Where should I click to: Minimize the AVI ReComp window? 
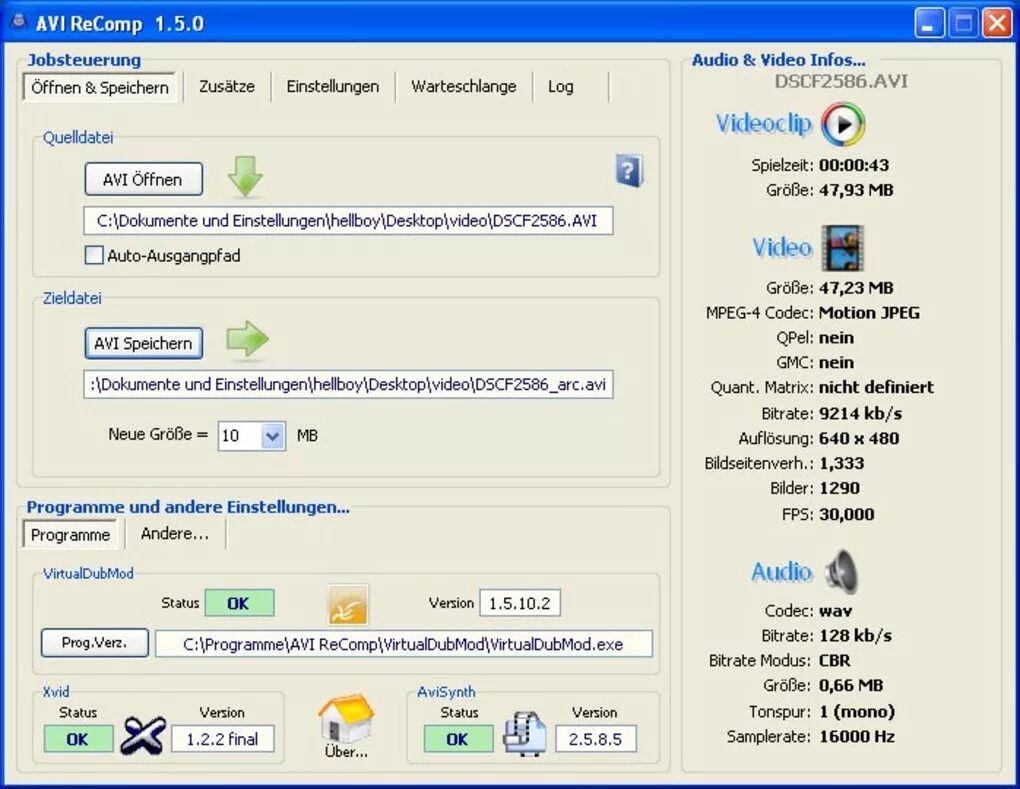pos(929,23)
